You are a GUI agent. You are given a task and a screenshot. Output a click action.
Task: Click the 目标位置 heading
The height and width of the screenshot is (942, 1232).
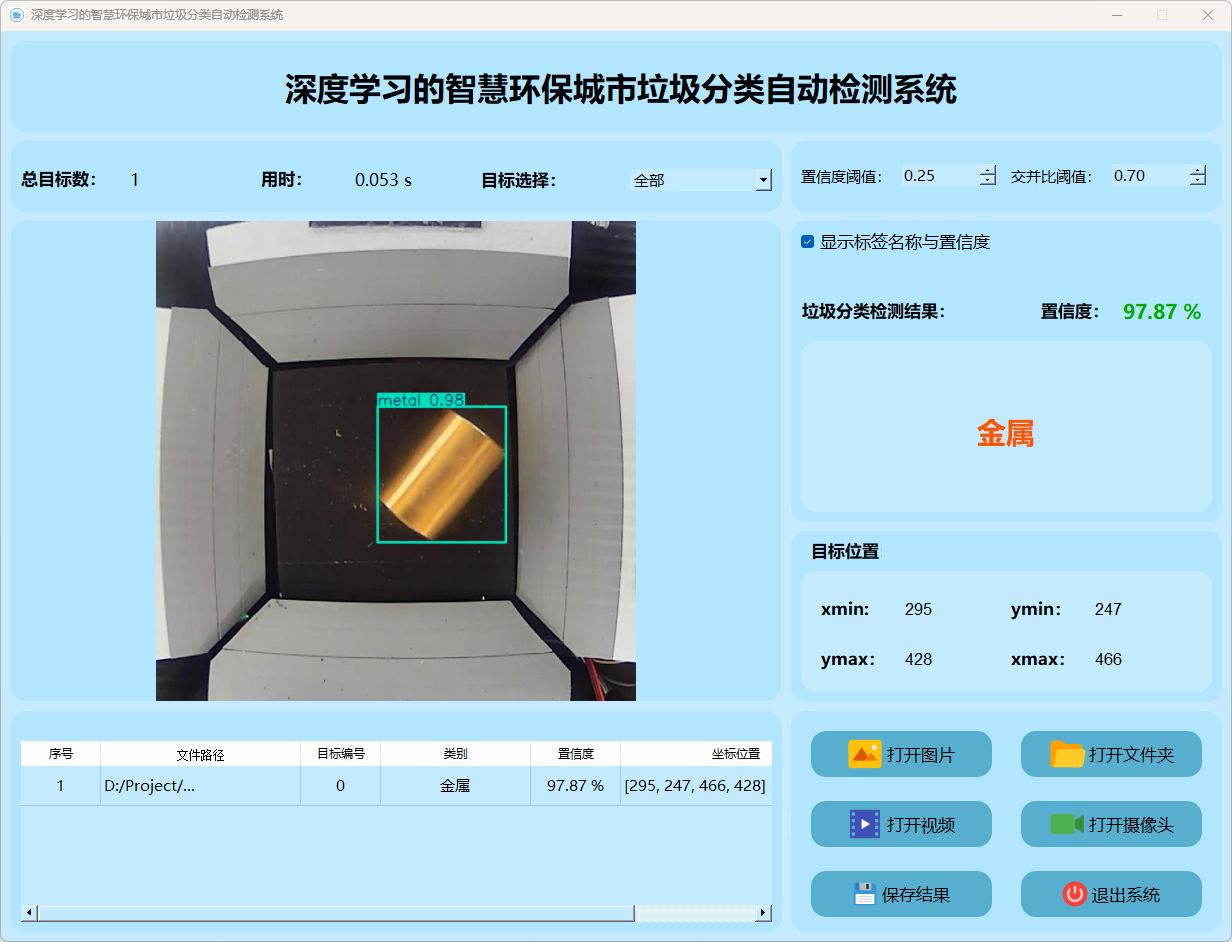(x=845, y=551)
